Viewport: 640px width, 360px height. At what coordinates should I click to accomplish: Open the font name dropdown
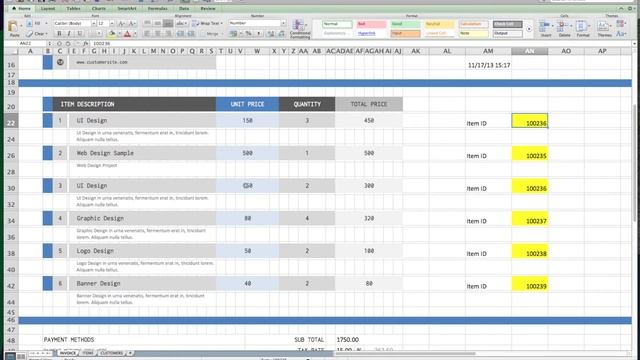tap(93, 24)
